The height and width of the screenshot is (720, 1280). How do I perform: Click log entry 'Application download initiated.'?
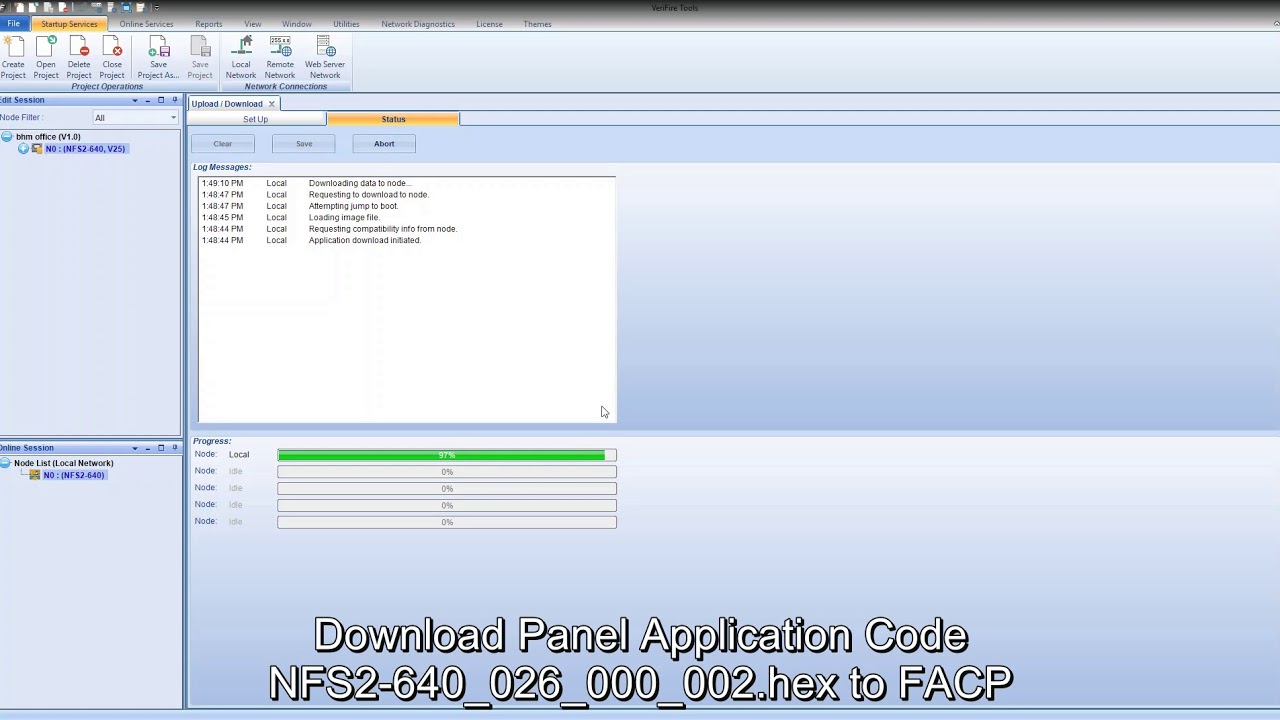coord(364,241)
